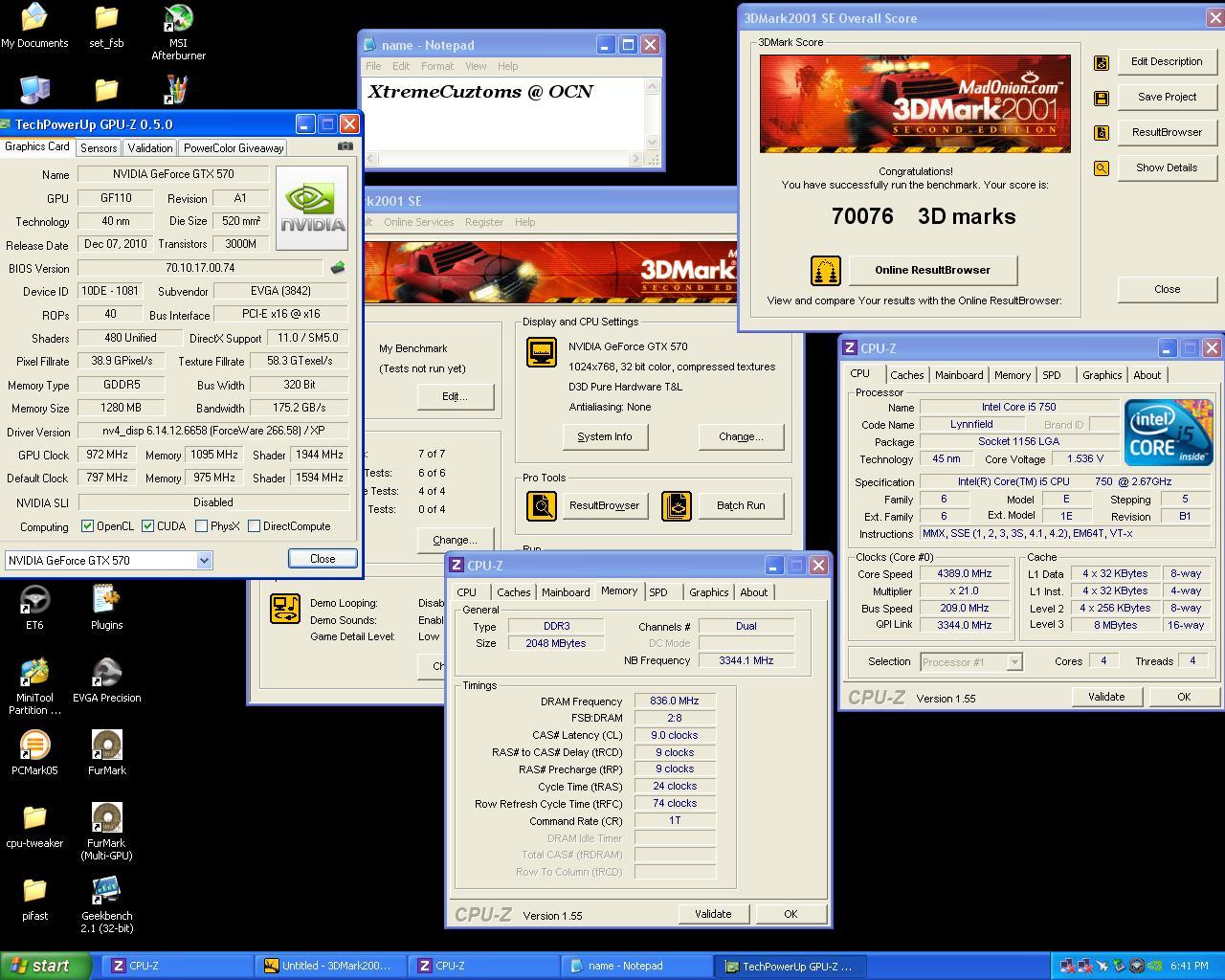Click the GPU Clock 972 MHz value
This screenshot has width=1225, height=980.
click(106, 455)
